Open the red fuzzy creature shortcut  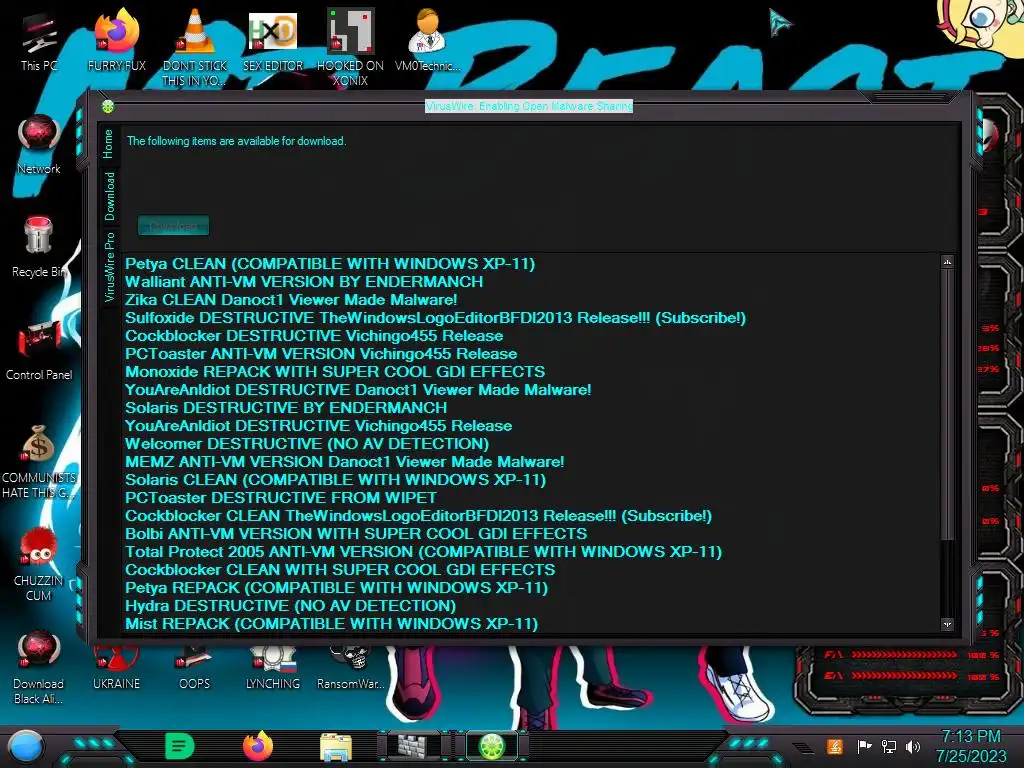coord(39,565)
